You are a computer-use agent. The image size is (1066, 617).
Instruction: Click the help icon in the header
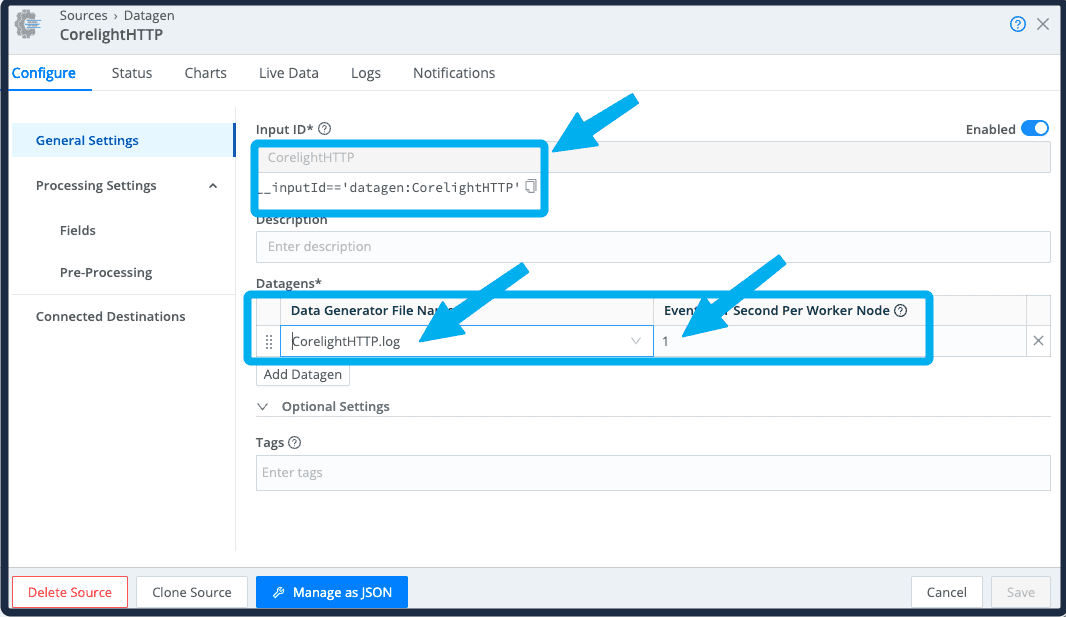(x=1018, y=24)
